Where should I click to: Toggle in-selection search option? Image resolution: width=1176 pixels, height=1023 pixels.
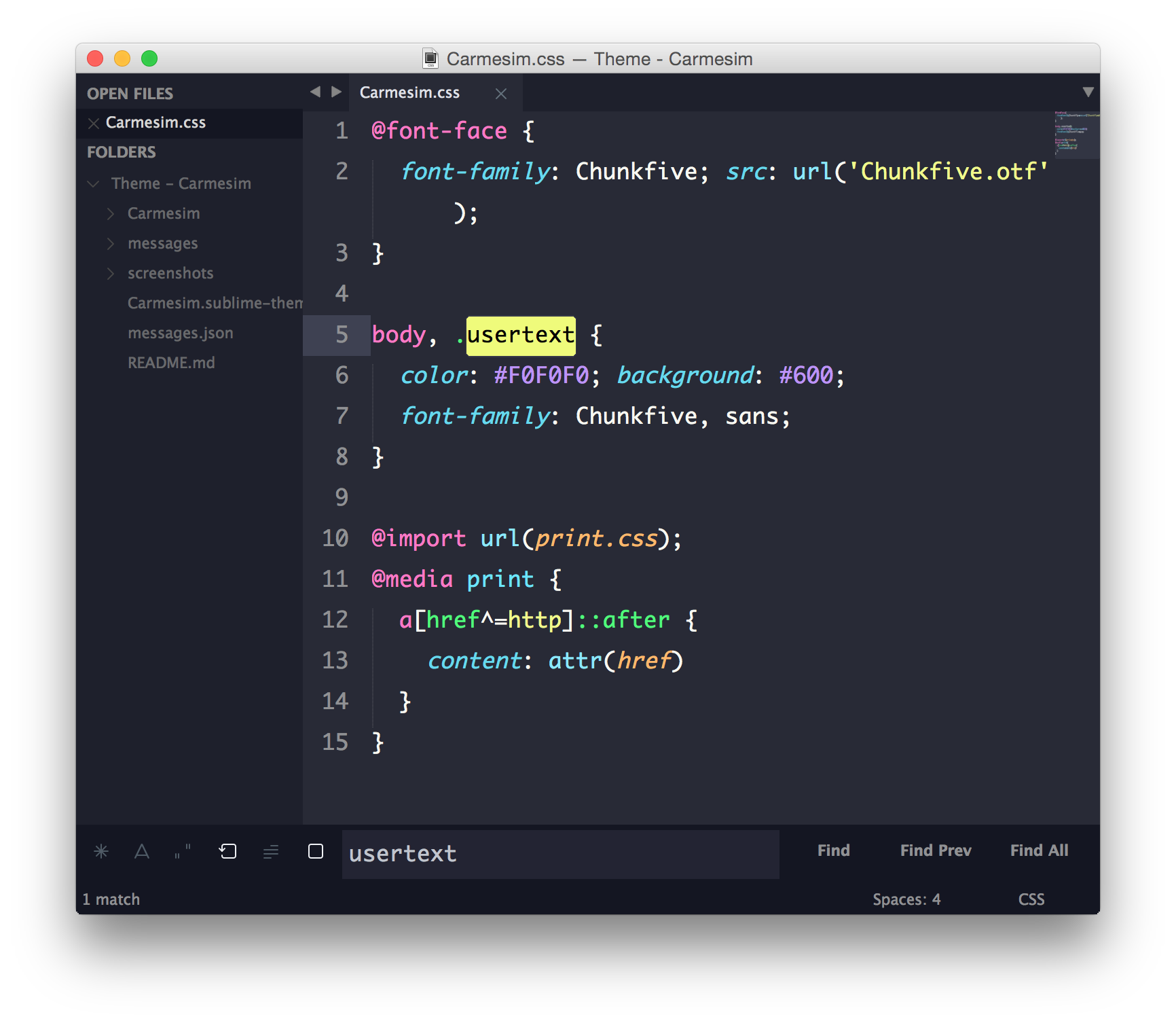click(271, 851)
